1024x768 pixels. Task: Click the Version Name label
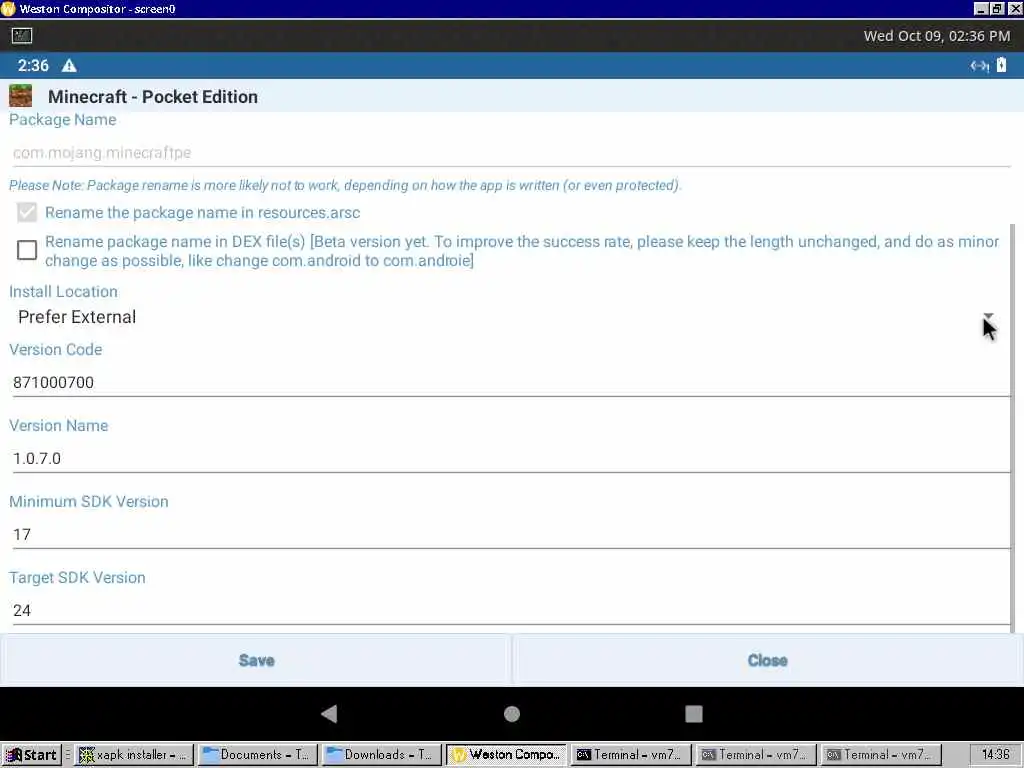tap(59, 426)
